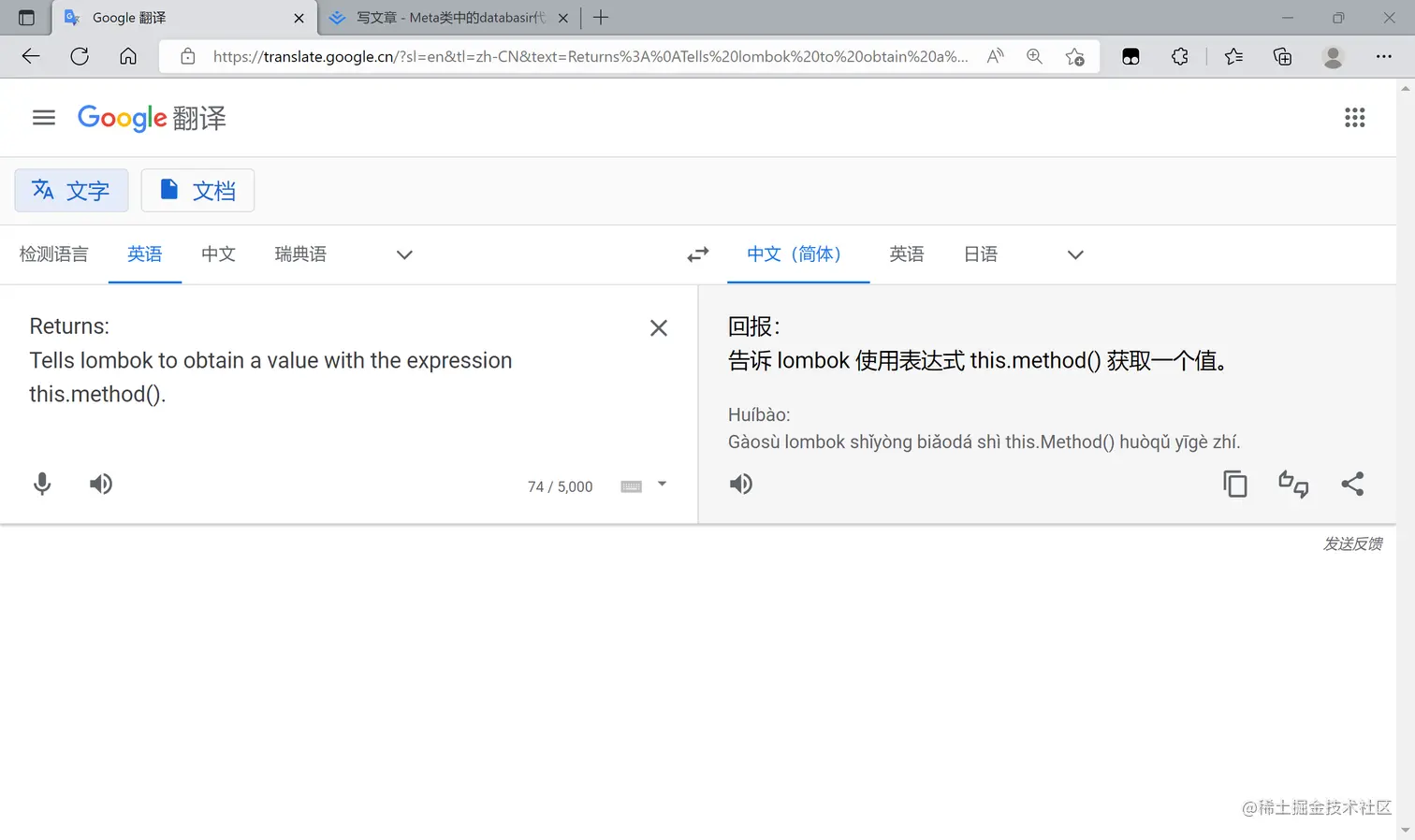This screenshot has width=1415, height=840.
Task: Choose 检测语言 as source language
Action: (53, 254)
